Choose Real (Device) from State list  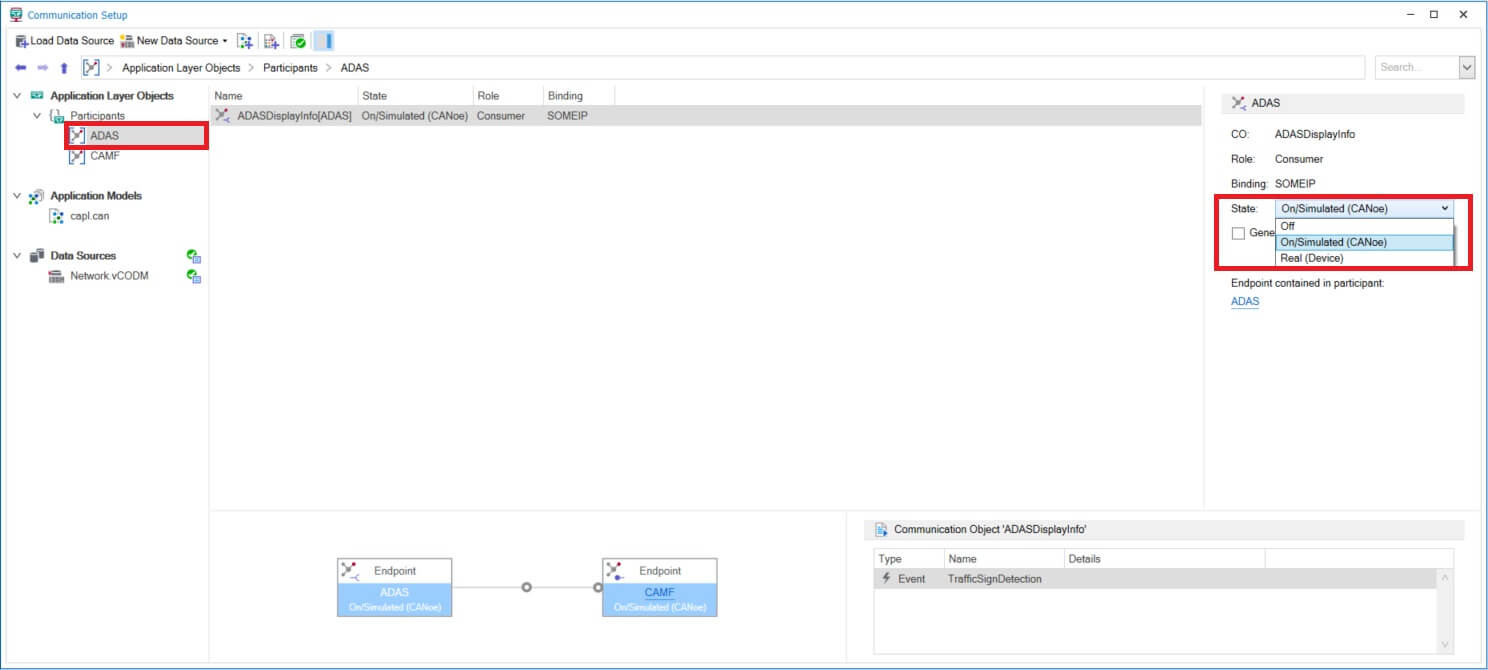point(1312,258)
